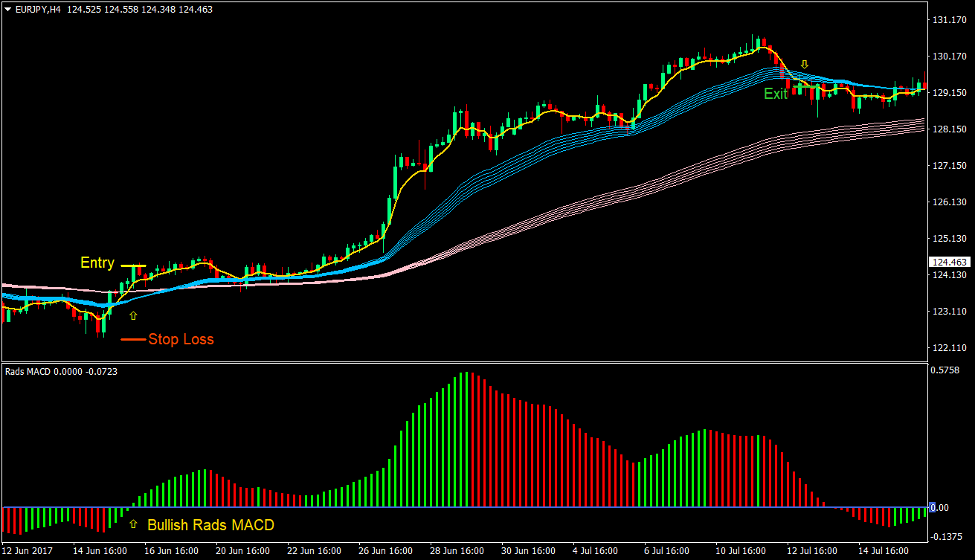
Task: Click the 126.130 price scale label
Action: click(950, 202)
